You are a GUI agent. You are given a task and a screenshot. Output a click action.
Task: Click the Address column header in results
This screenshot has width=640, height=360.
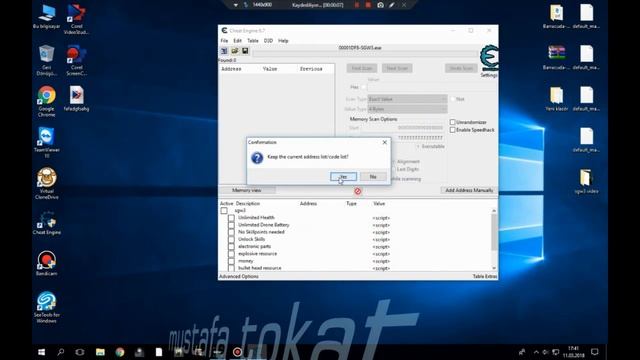231,69
